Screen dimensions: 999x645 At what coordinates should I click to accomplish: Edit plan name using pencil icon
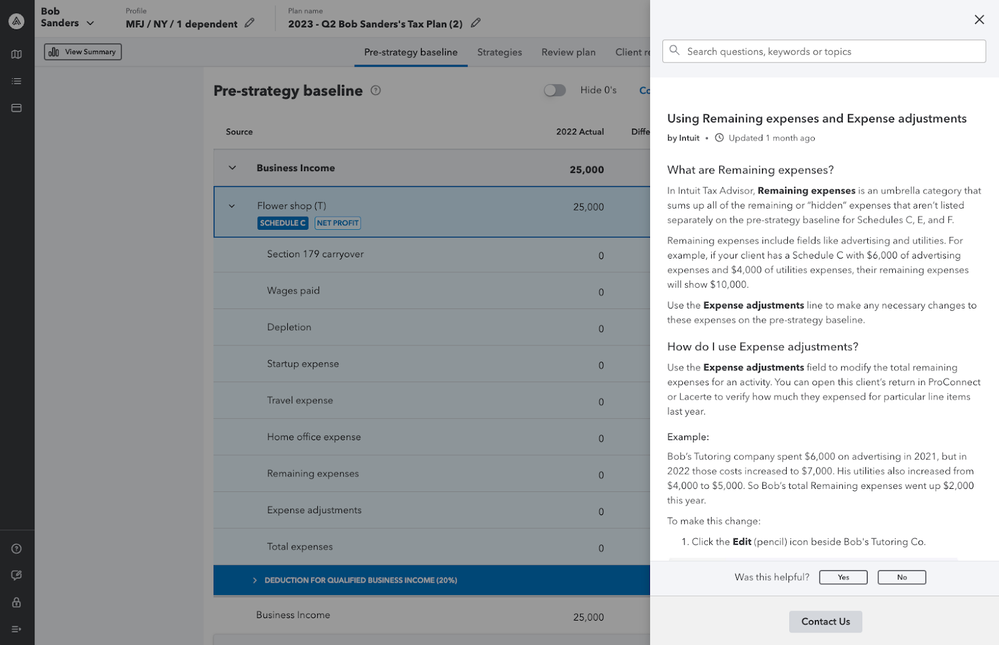(476, 23)
